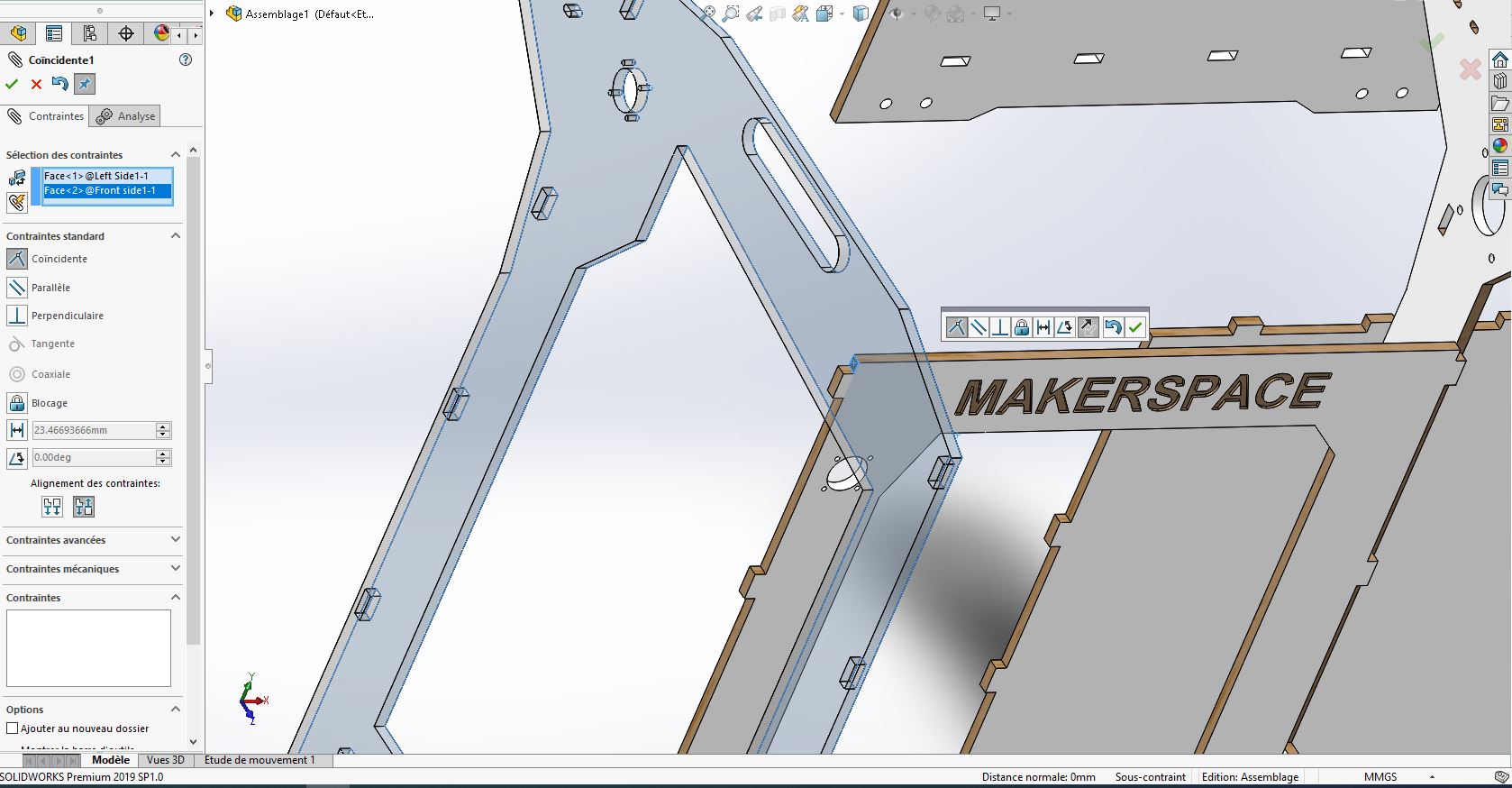The height and width of the screenshot is (788, 1512).
Task: Open the Modèle tab at the bottom
Action: pyautogui.click(x=111, y=760)
